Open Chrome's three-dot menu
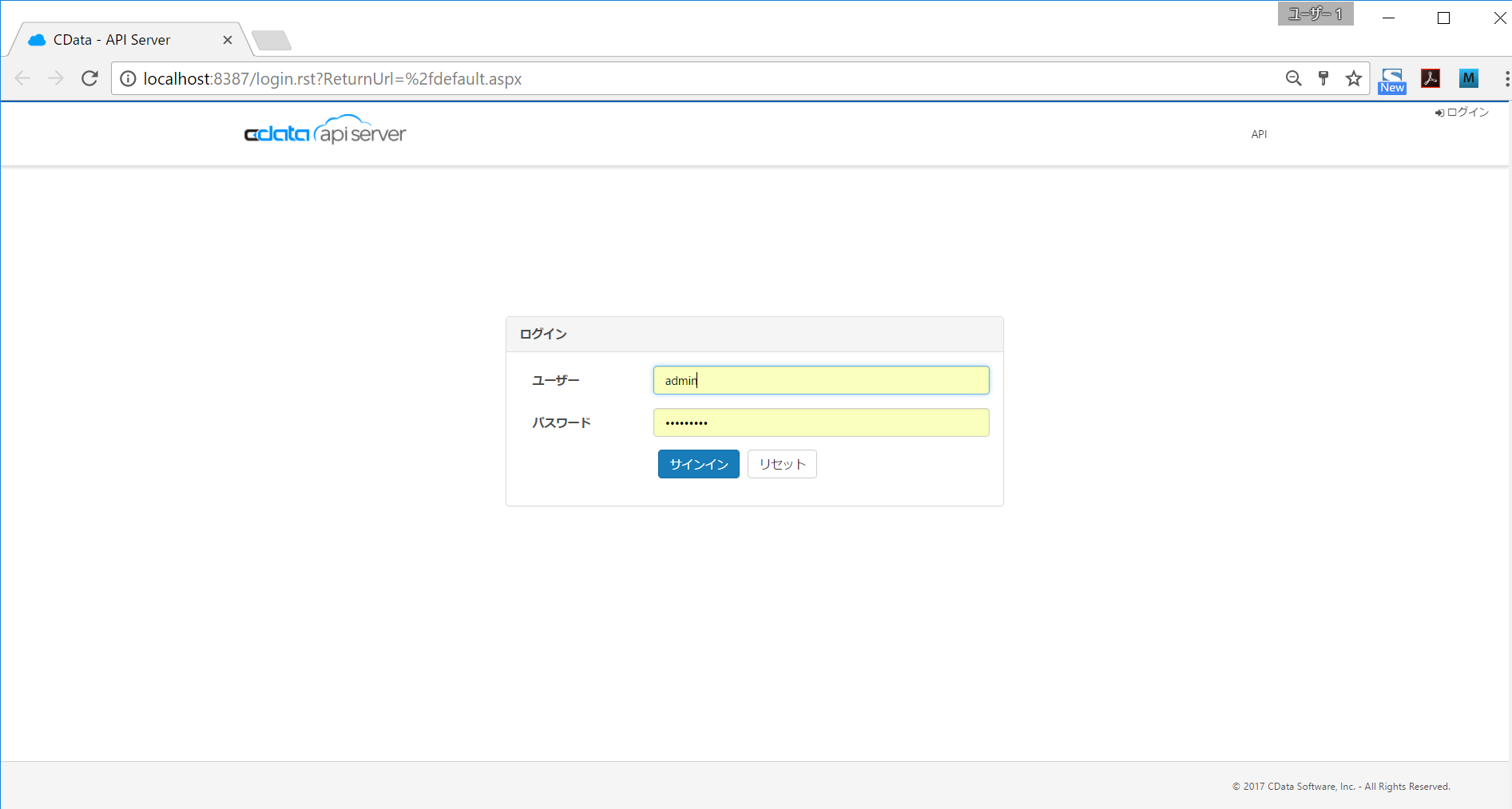 (1506, 78)
